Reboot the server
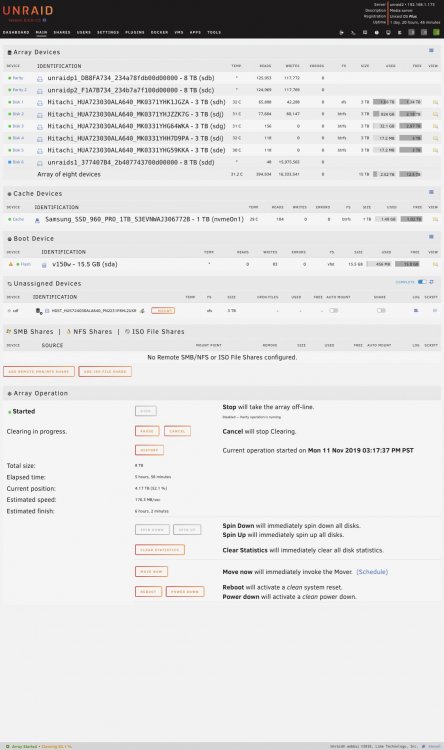 tap(148, 592)
